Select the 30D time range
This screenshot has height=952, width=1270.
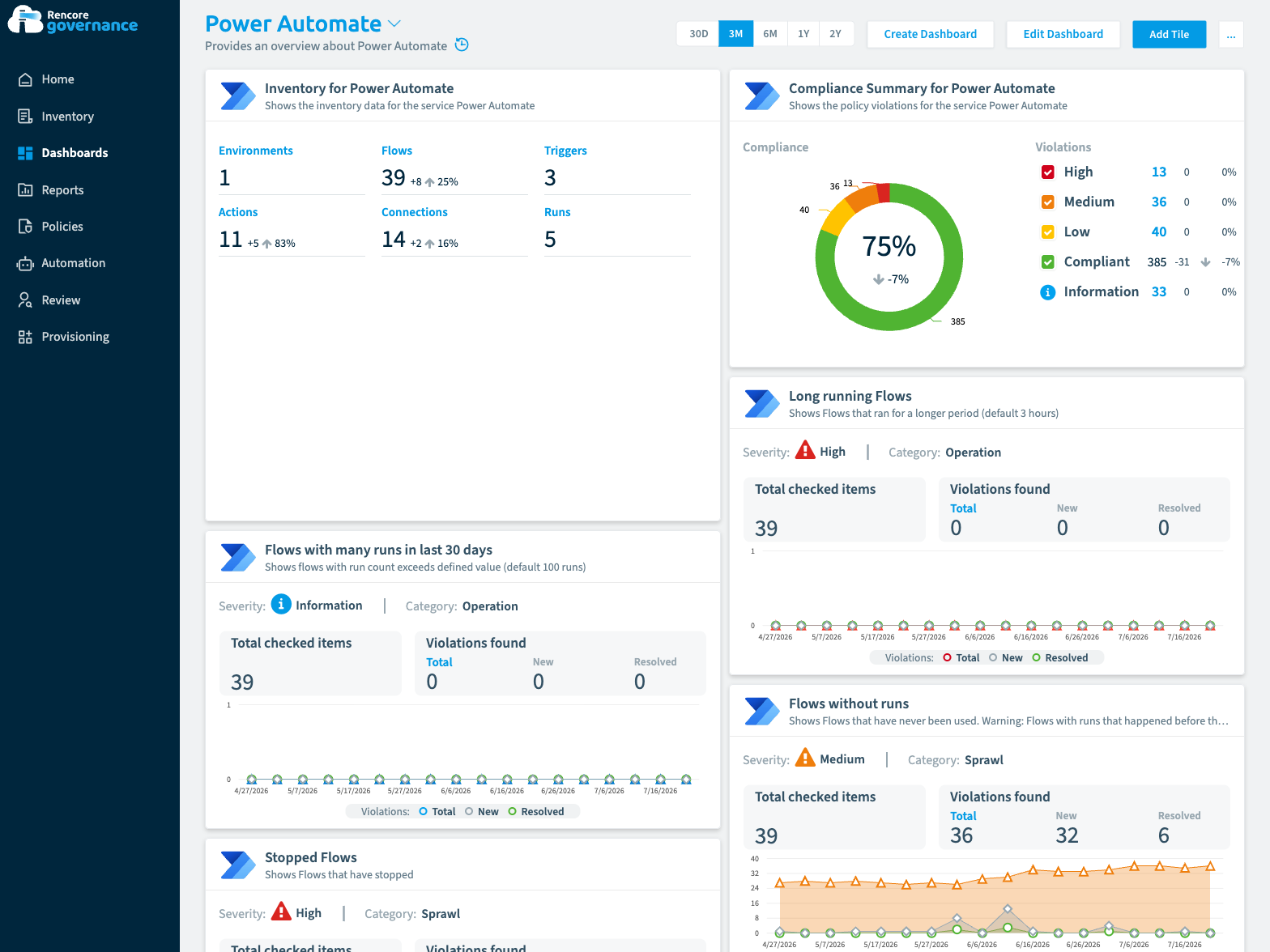tap(698, 34)
